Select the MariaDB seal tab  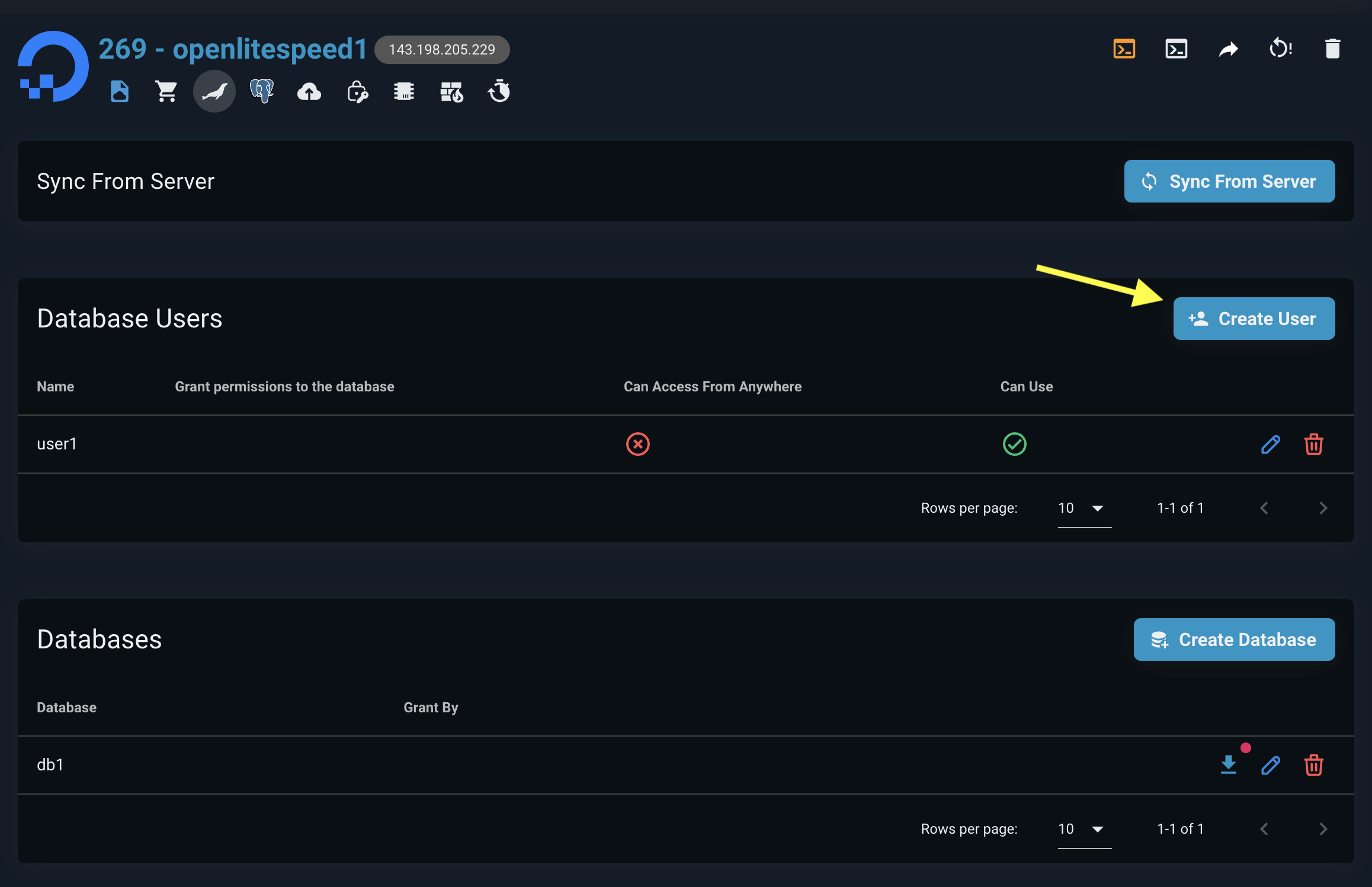(x=214, y=91)
